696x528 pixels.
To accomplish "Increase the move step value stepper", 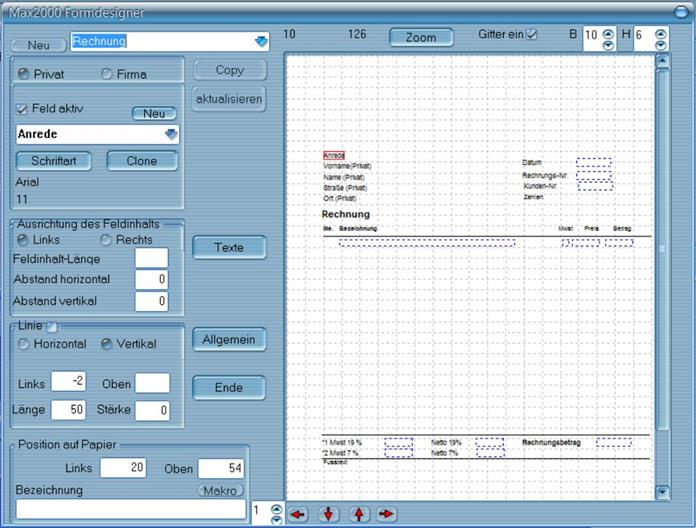I will click(x=276, y=509).
